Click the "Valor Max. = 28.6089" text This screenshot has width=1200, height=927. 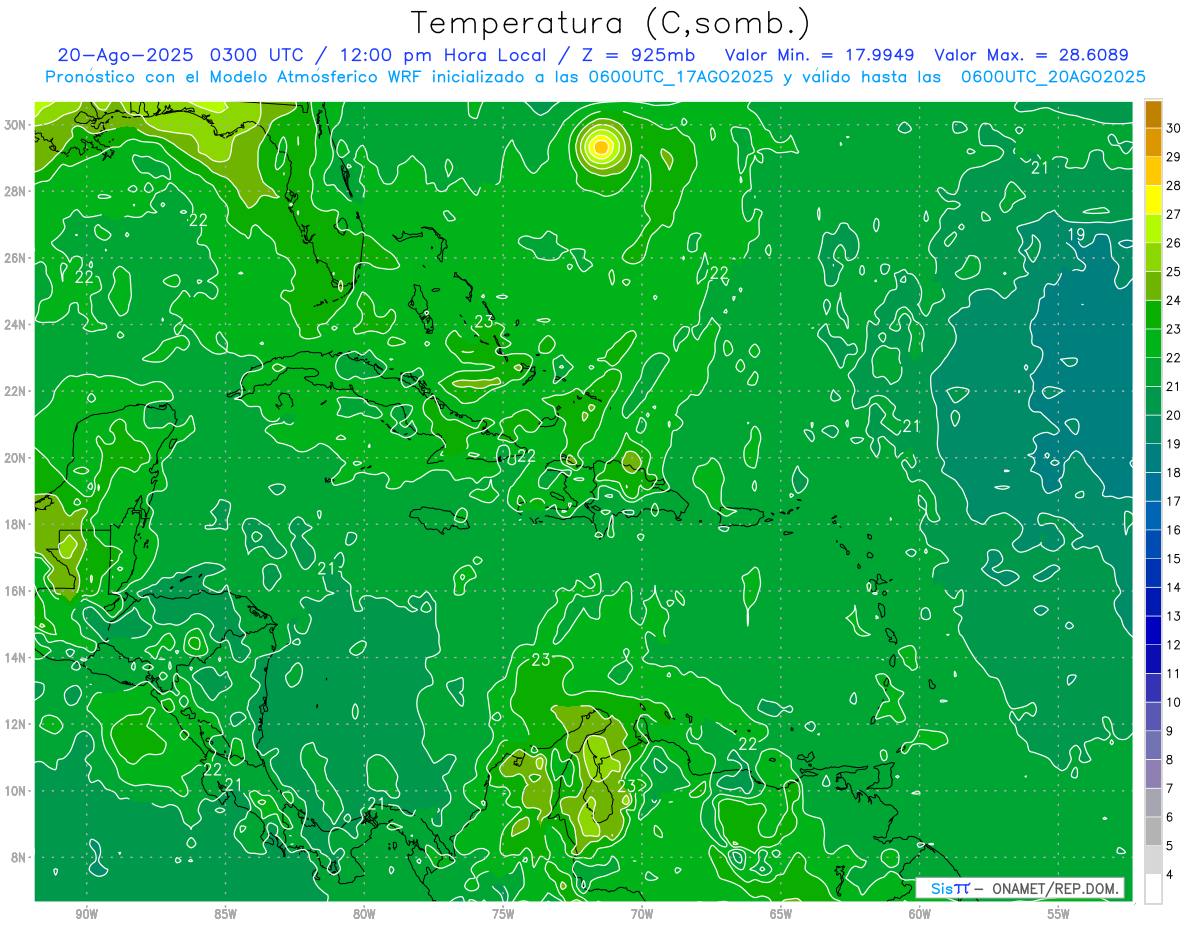point(1031,55)
